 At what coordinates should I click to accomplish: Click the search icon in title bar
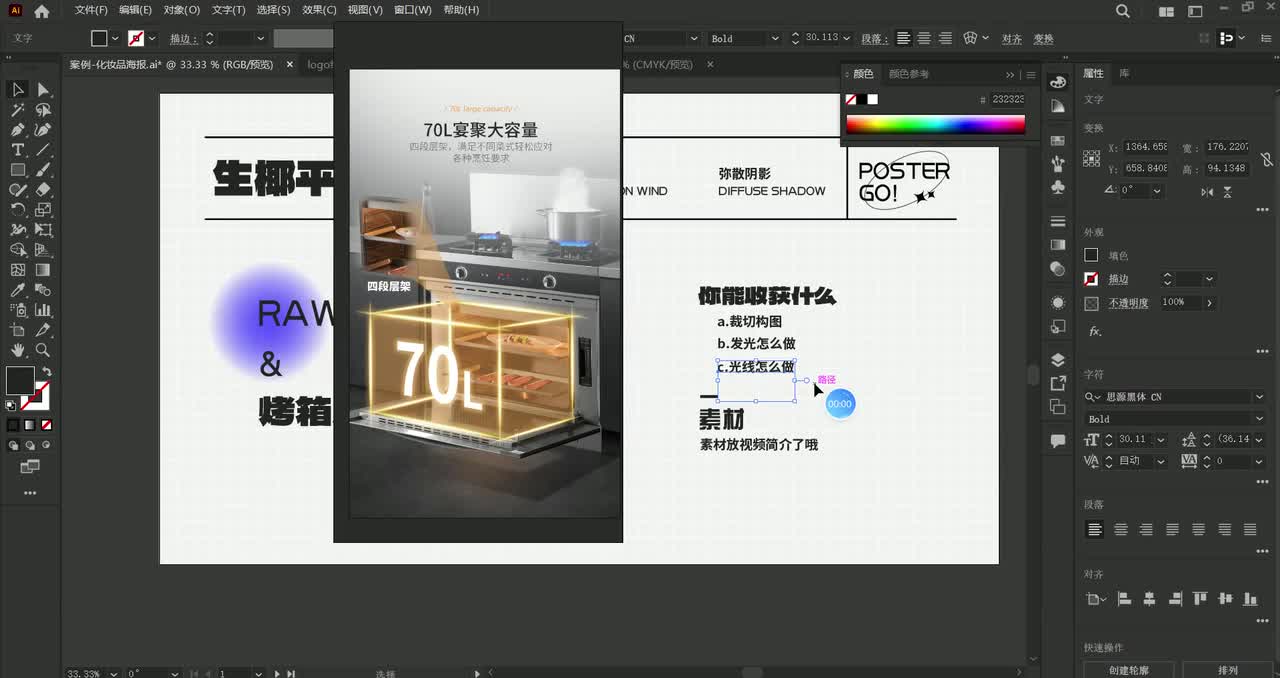coord(1123,11)
